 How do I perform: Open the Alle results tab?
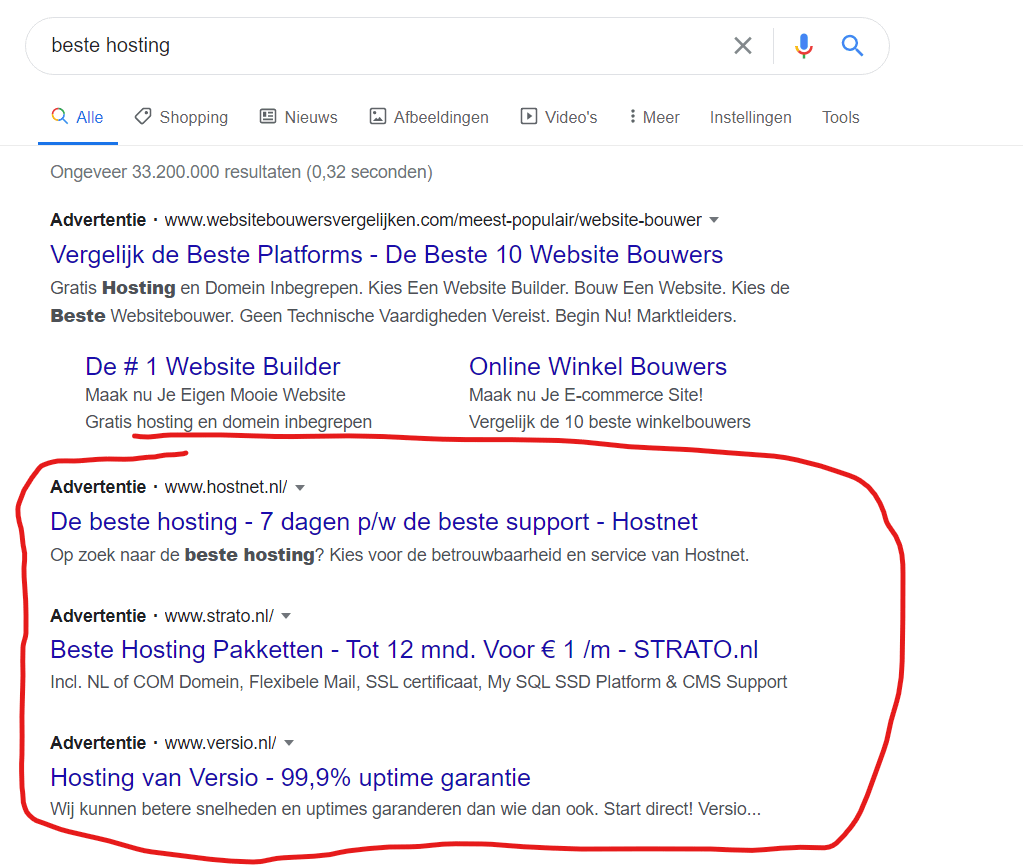[77, 117]
